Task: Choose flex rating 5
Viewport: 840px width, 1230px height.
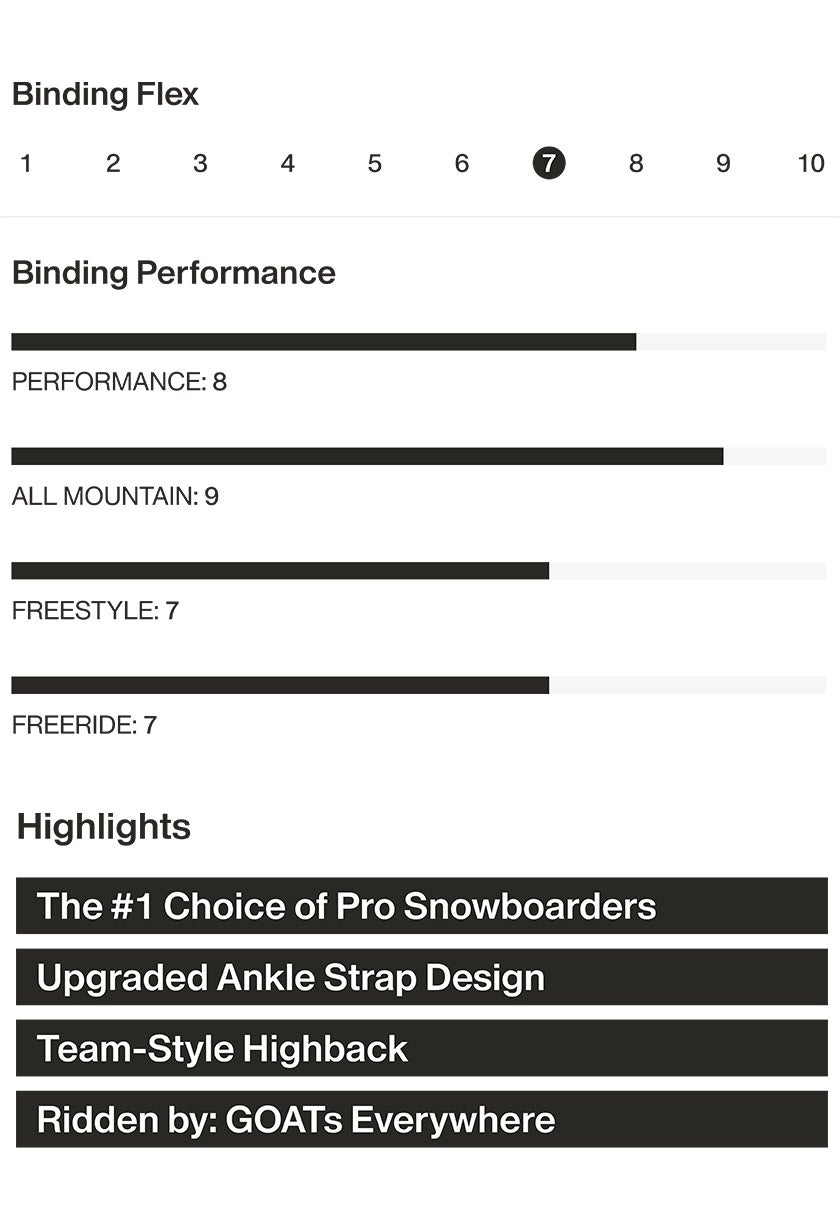Action: pos(375,163)
